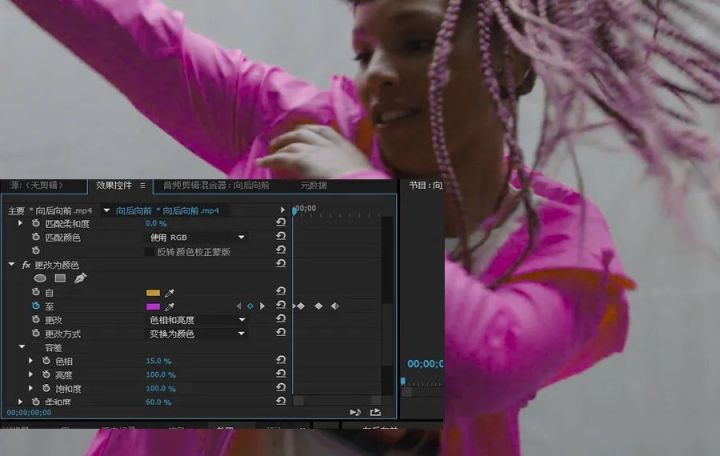Switch to the 音频剪辑混合器 tab

216,186
